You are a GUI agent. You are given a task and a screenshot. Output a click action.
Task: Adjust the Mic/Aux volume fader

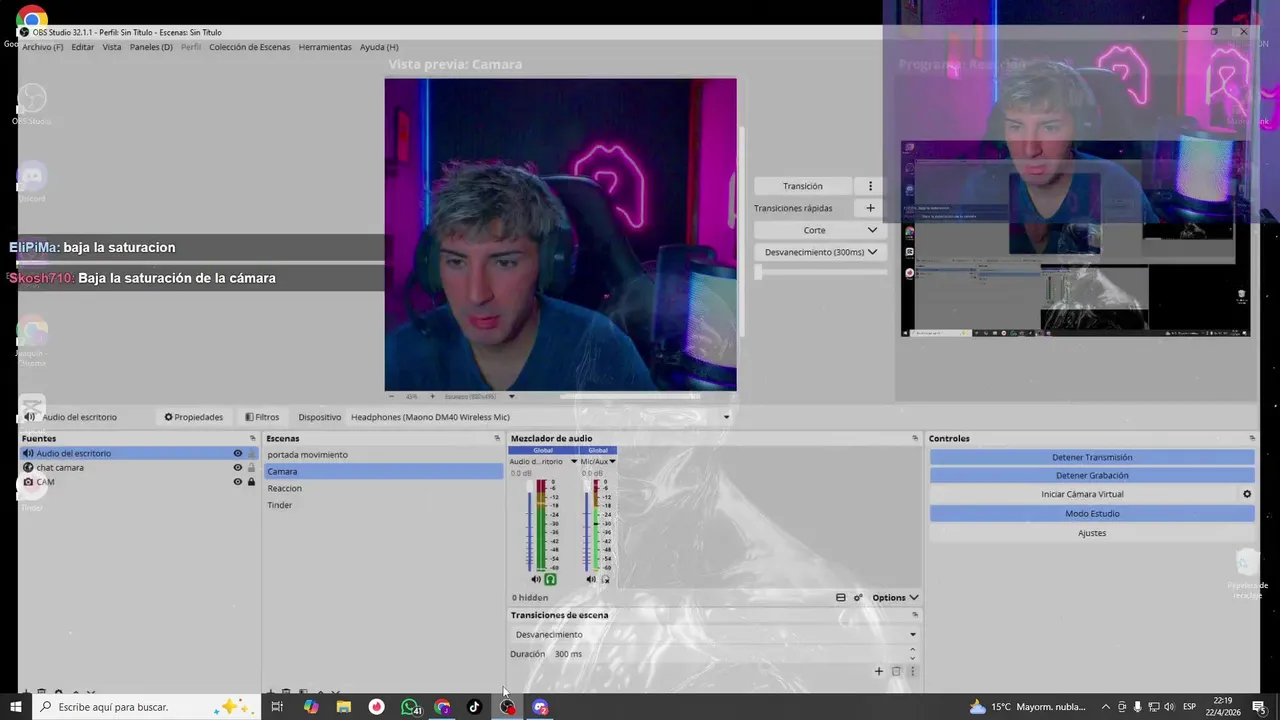[585, 525]
